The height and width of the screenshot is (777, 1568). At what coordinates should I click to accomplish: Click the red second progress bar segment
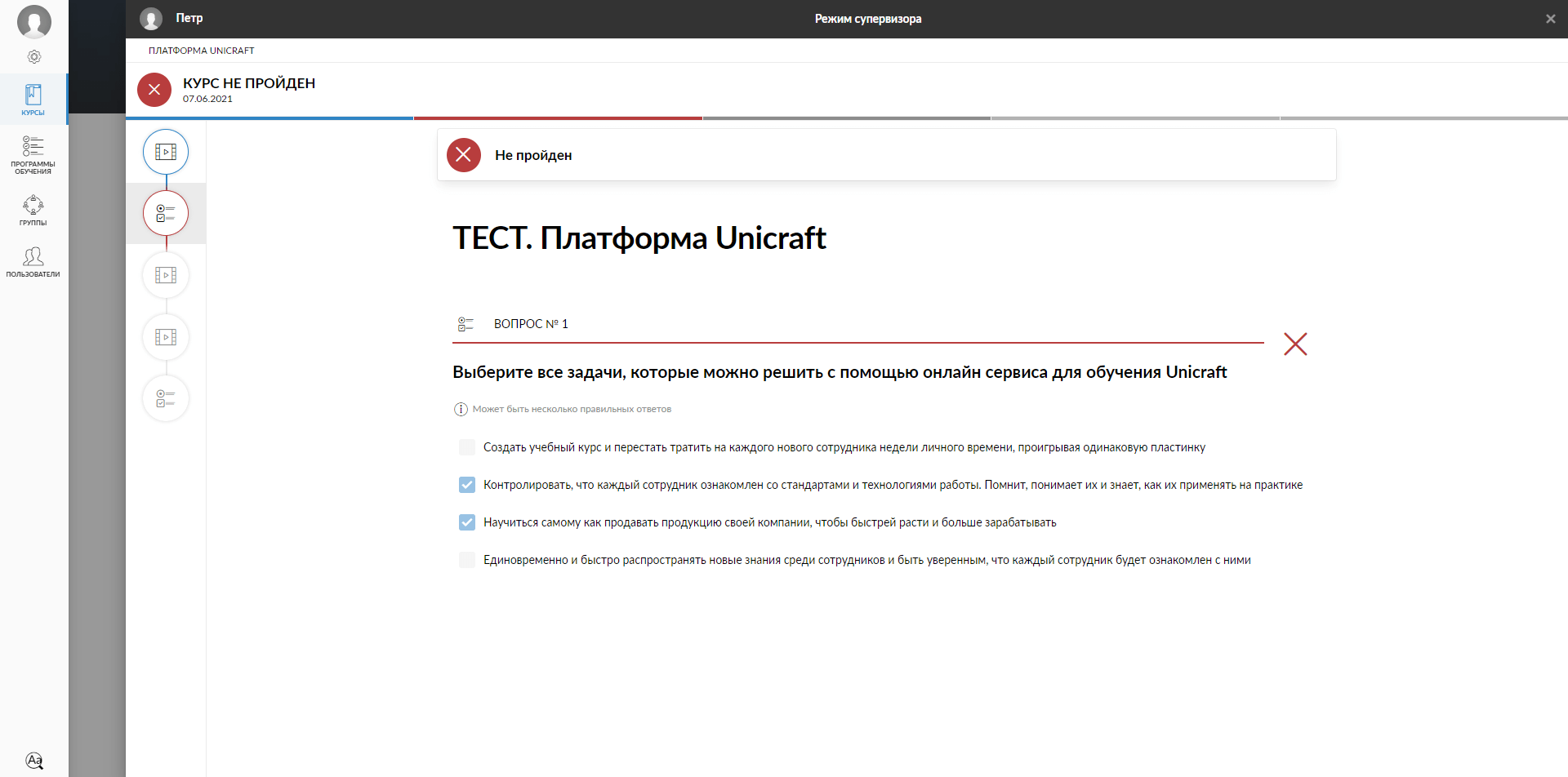click(x=558, y=118)
